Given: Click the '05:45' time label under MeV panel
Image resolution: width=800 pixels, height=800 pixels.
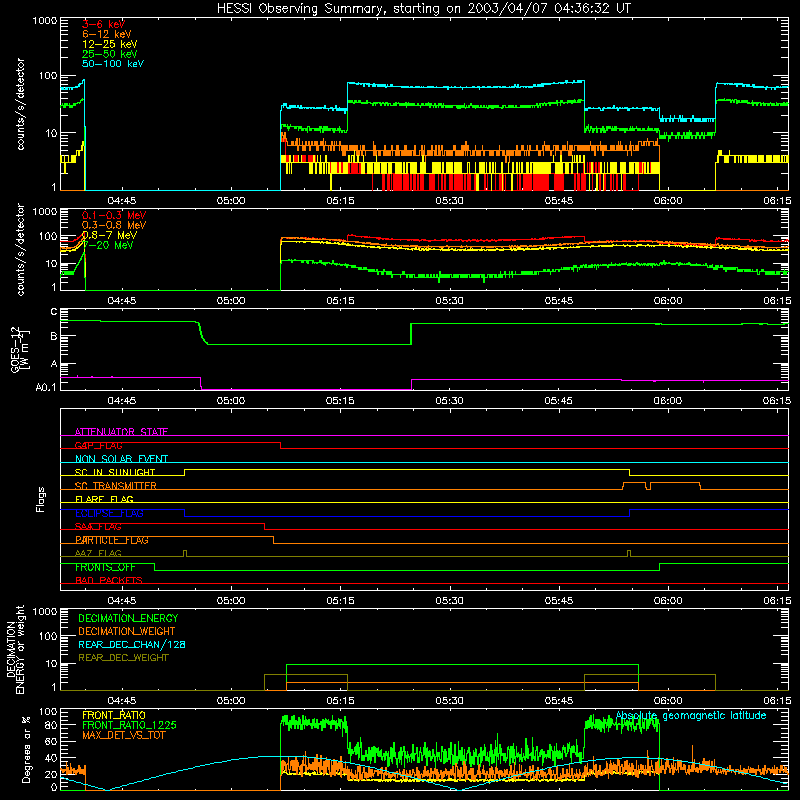Looking at the screenshot, I should tap(559, 301).
